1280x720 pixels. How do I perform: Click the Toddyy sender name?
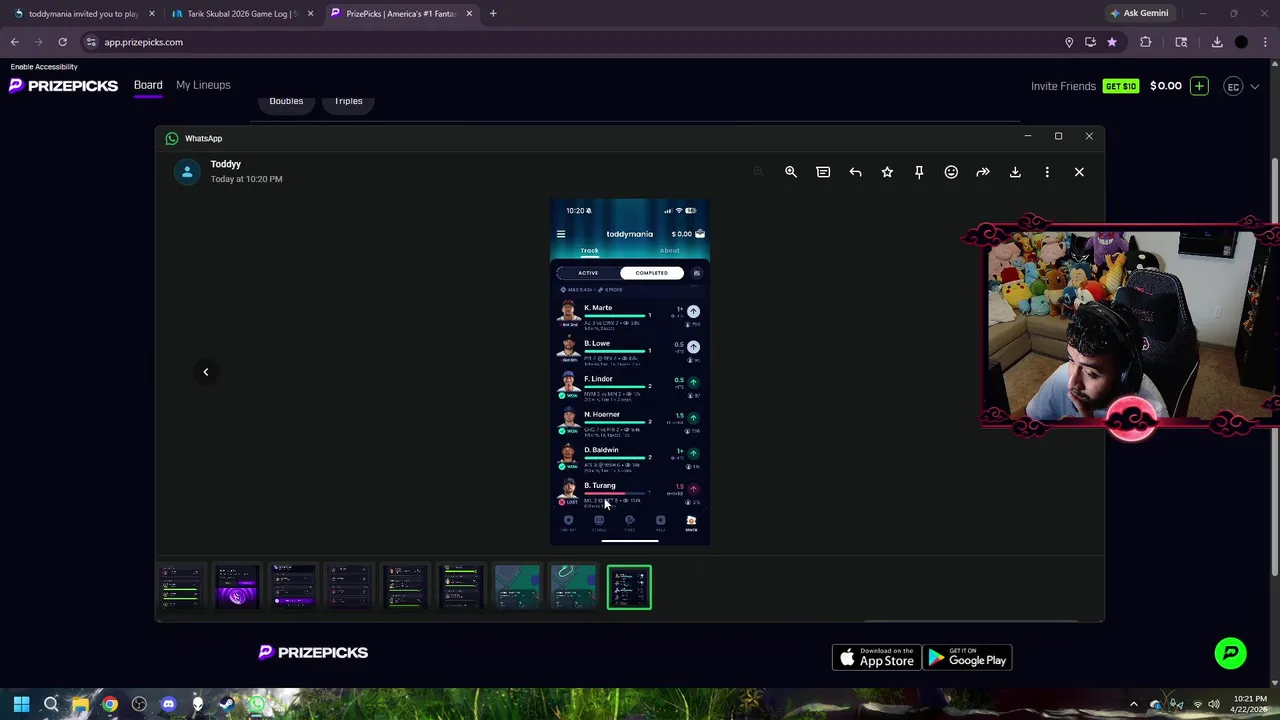click(x=226, y=164)
